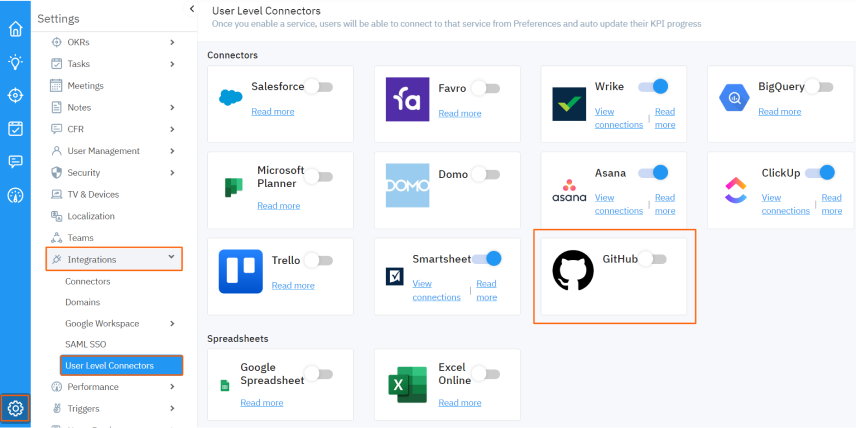Open the Localization settings
The height and width of the screenshot is (428, 856).
pyautogui.click(x=91, y=216)
